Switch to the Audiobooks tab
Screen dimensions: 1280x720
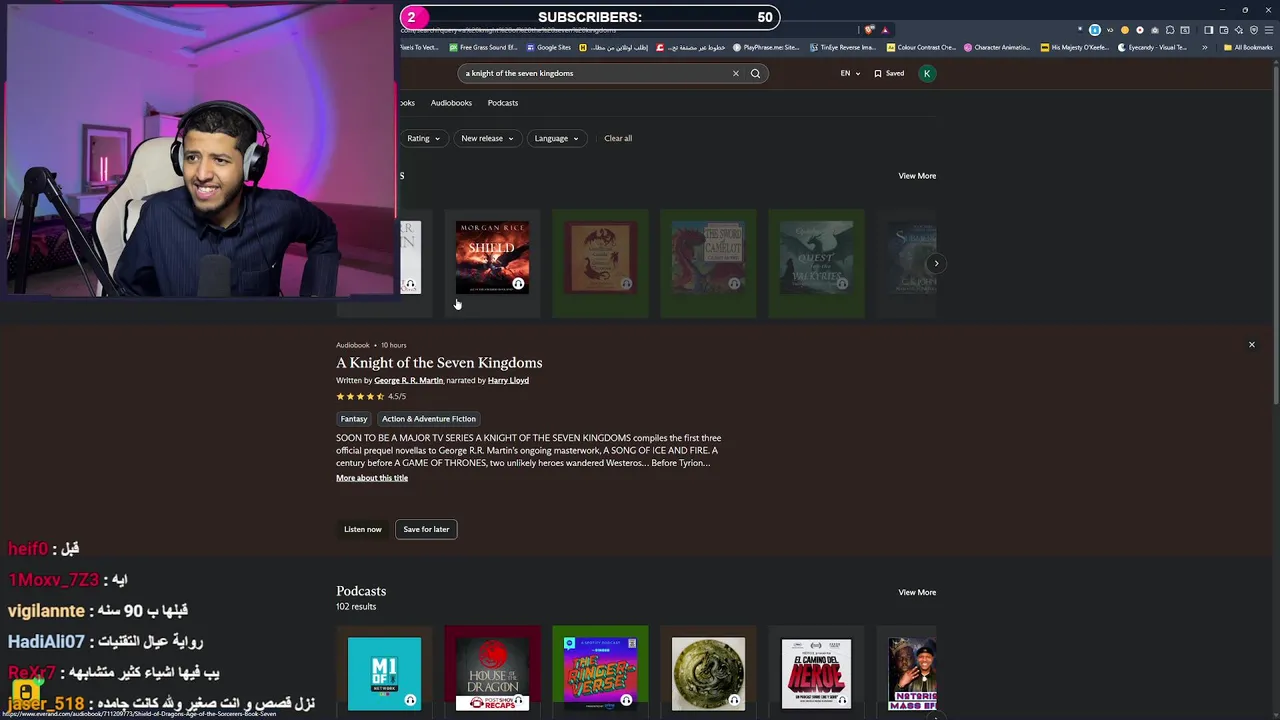pos(451,103)
